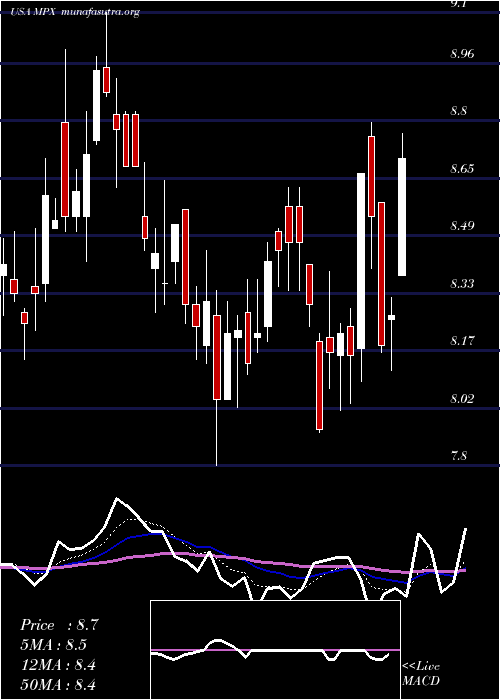Click the tall white candlestick reaching 8.65
Viewport: 500px width, 700px height.
click(361, 261)
